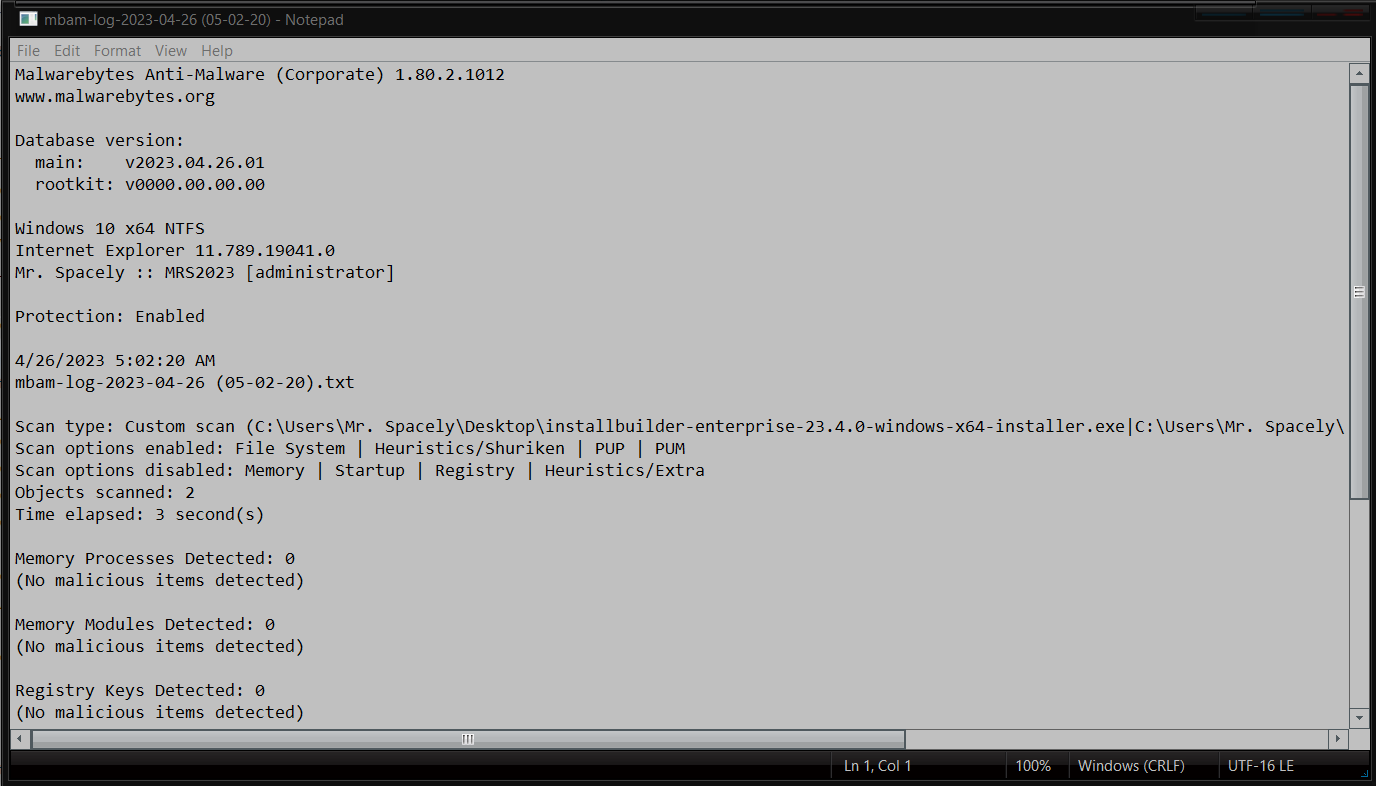Open the View menu

[x=171, y=51]
